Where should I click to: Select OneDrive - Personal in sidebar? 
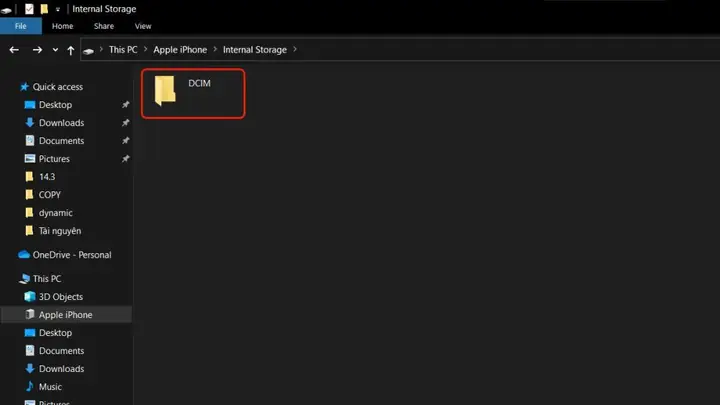click(x=72, y=255)
